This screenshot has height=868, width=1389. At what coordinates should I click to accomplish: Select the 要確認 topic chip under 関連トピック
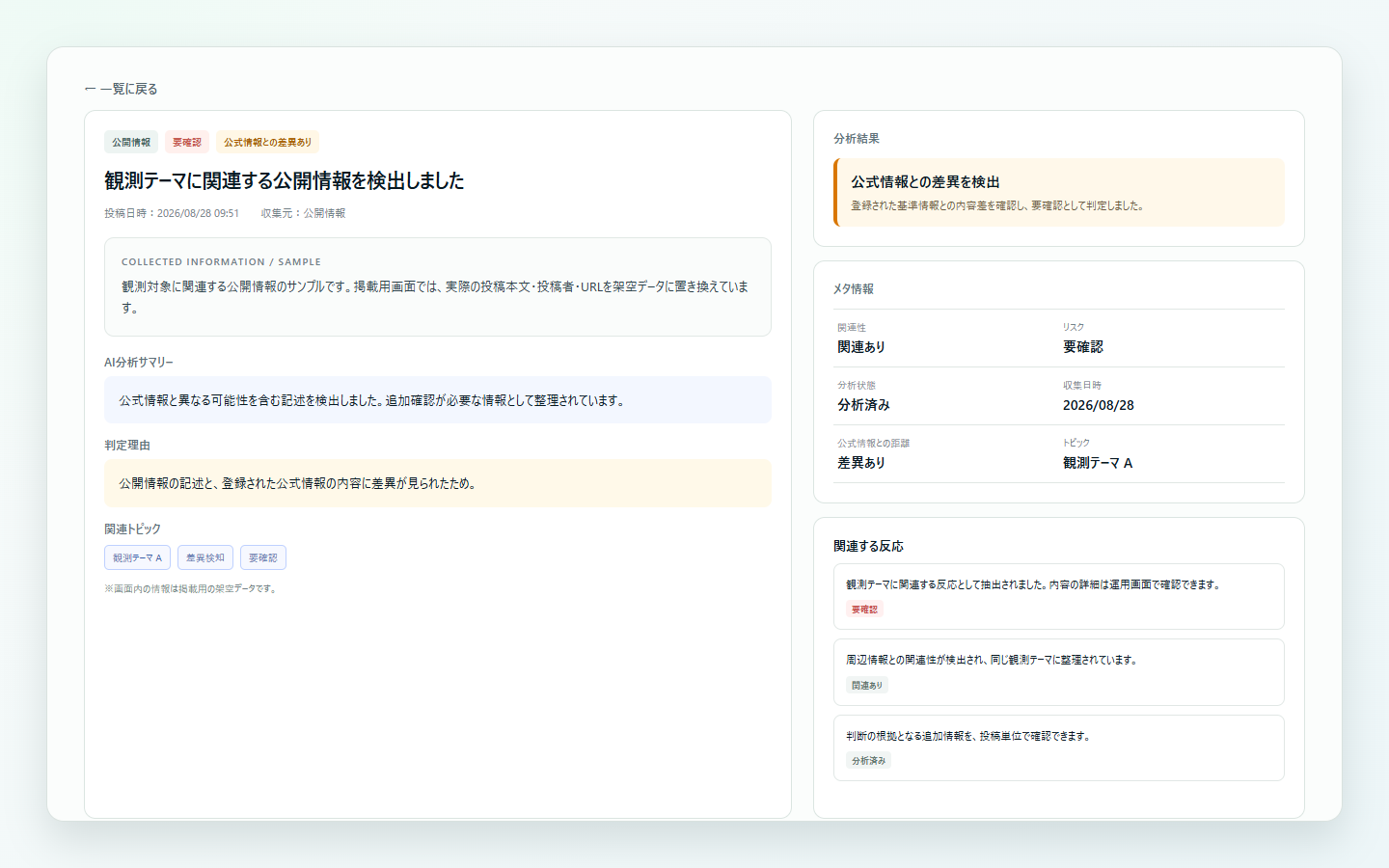[263, 557]
